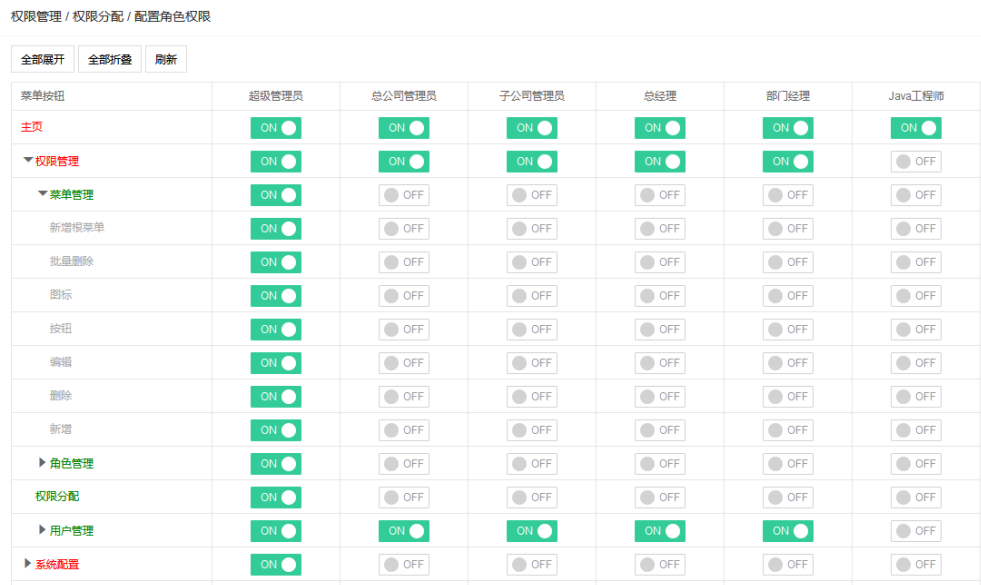Turn off 主页 for Java工程师
981x585 pixels.
point(916,128)
